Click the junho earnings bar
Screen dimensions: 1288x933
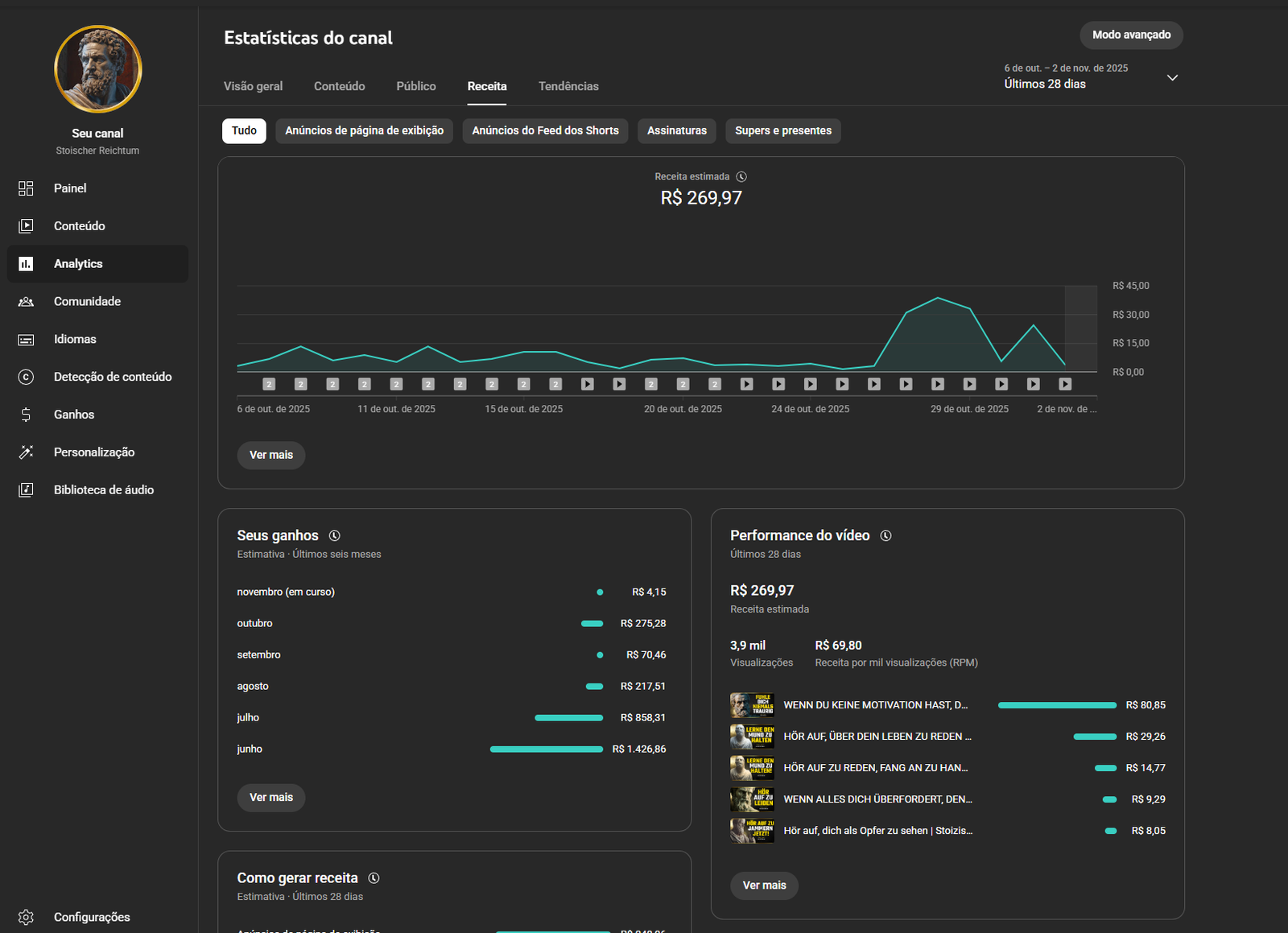546,749
